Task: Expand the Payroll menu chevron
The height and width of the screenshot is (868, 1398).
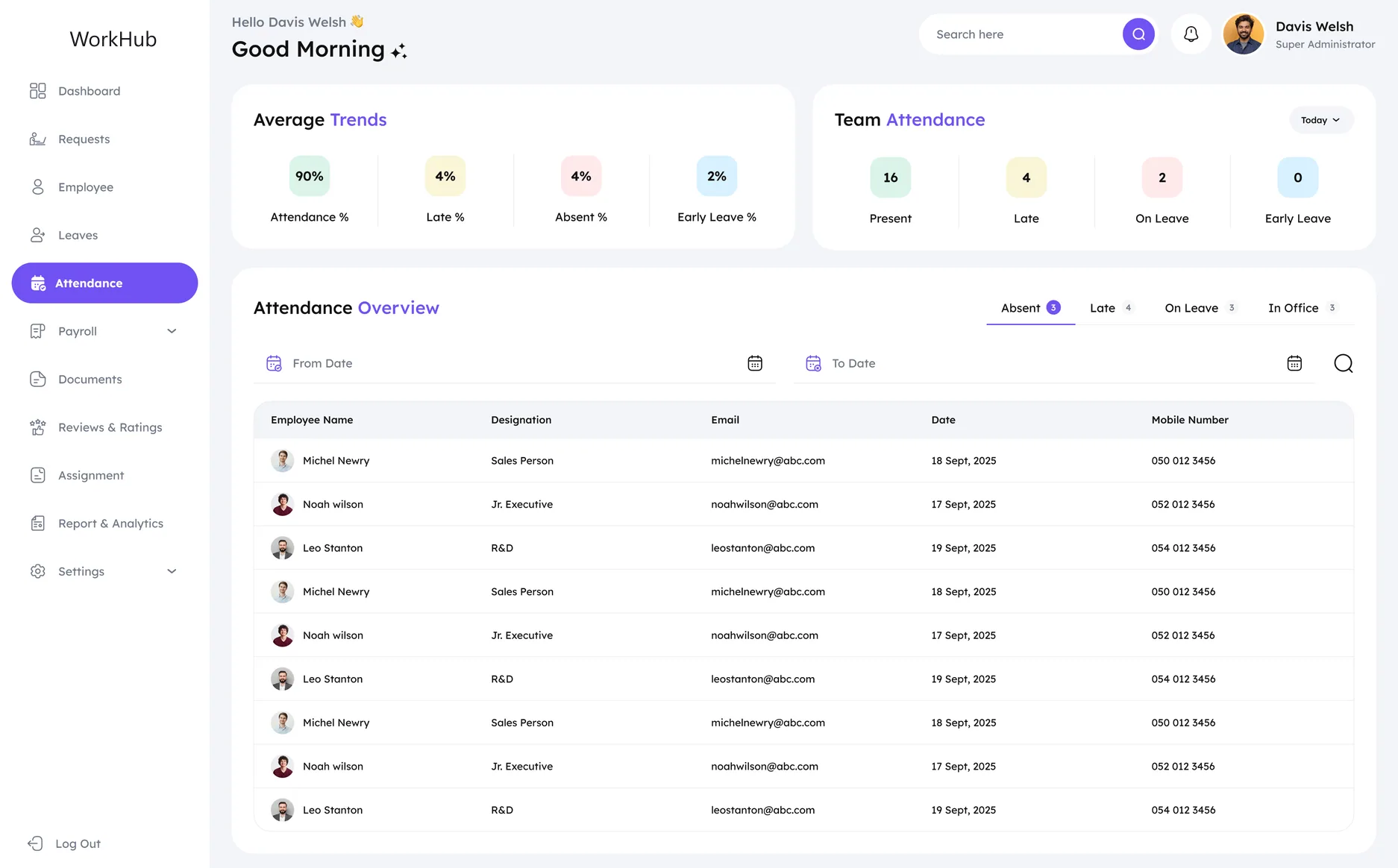Action: coord(172,331)
